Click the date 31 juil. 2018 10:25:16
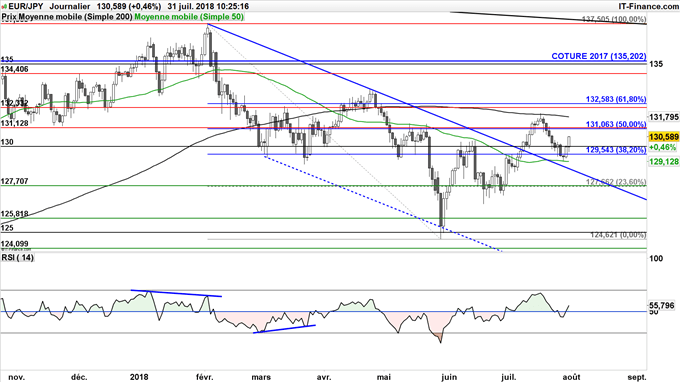The height and width of the screenshot is (382, 680). click(208, 7)
